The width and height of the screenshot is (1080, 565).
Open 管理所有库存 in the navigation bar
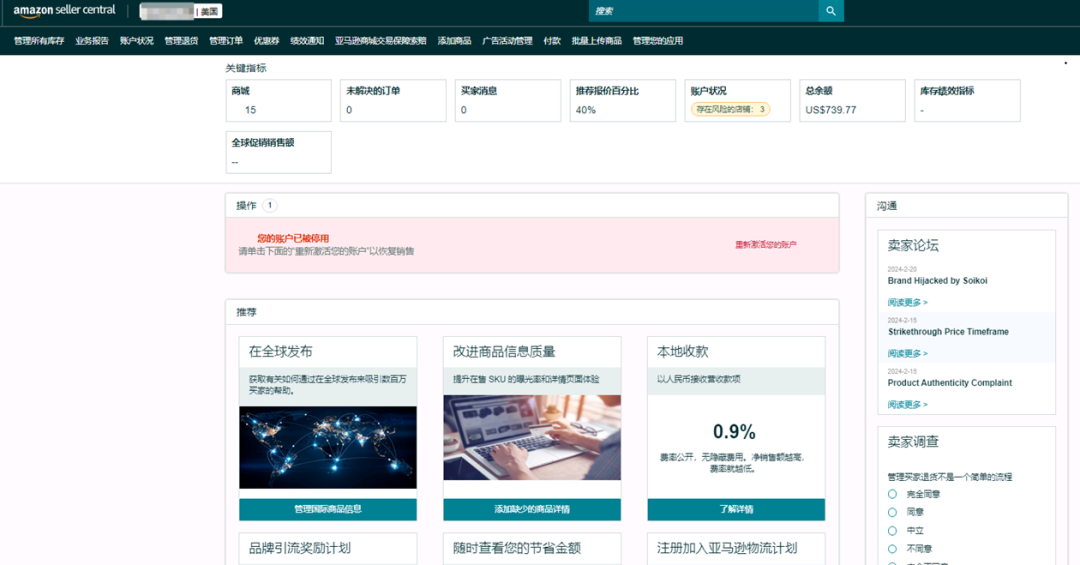39,41
